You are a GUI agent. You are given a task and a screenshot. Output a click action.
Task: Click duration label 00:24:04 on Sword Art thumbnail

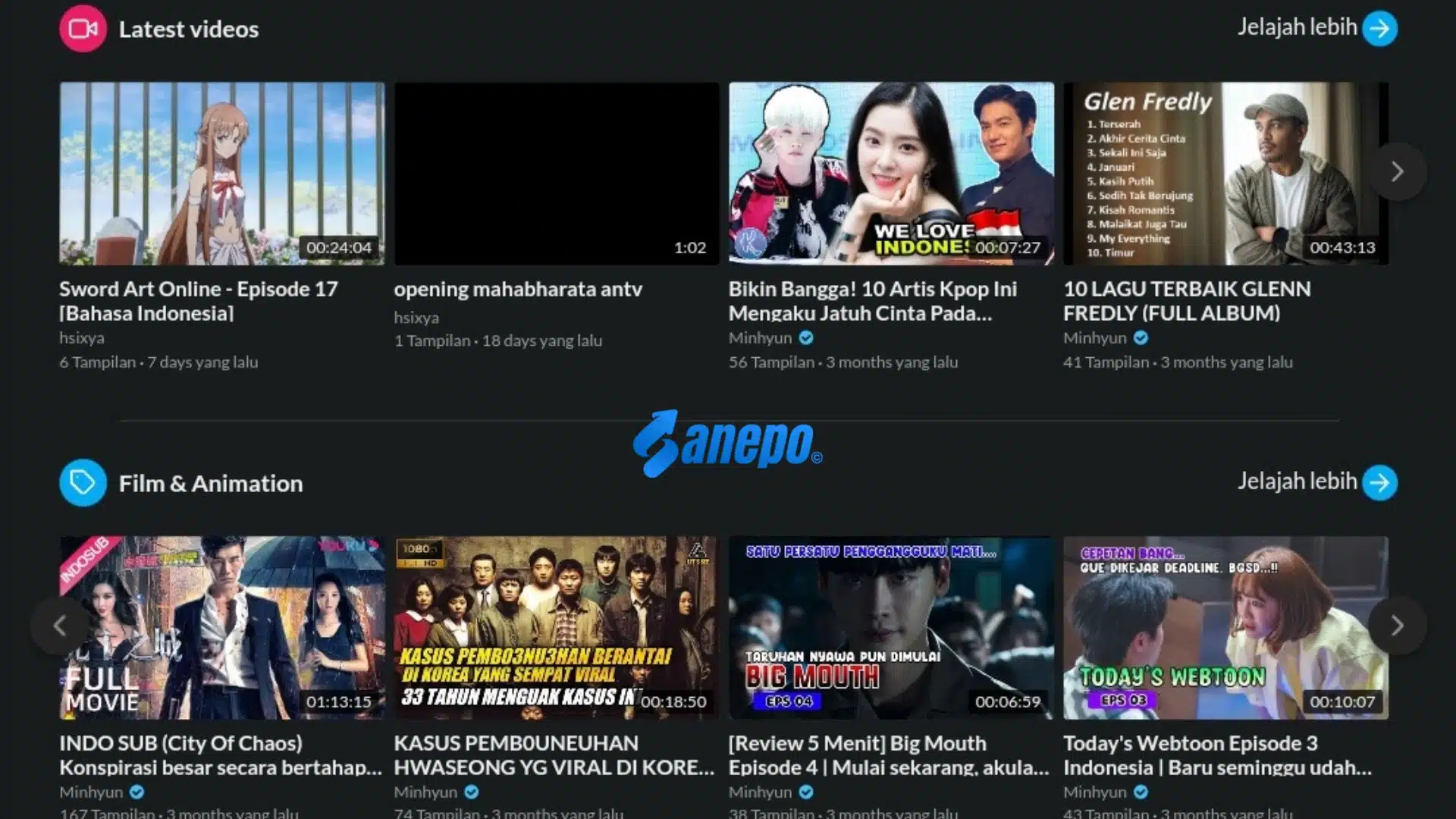point(339,247)
